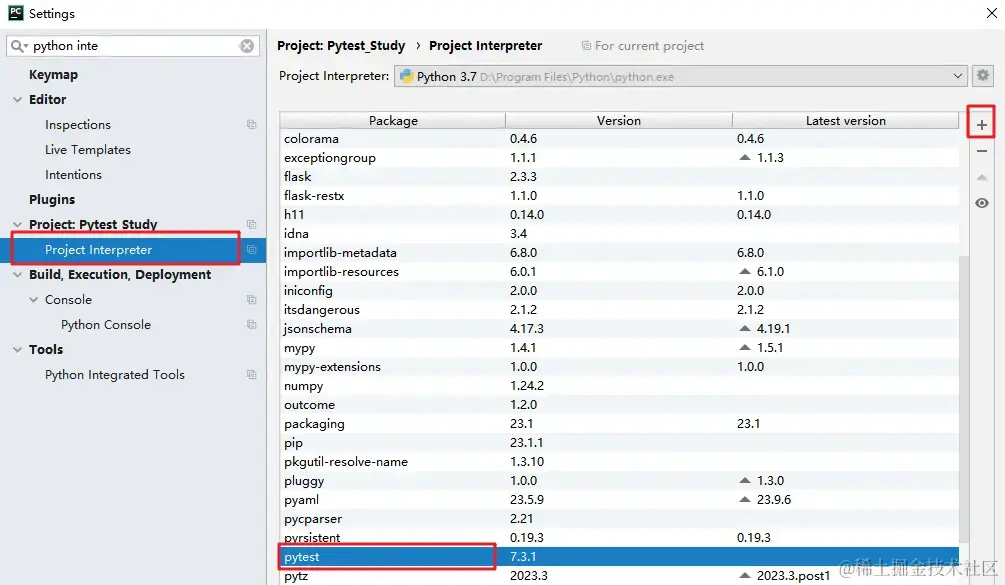The image size is (1005, 585).
Task: Select the pyrsistent package row
Action: coord(619,538)
